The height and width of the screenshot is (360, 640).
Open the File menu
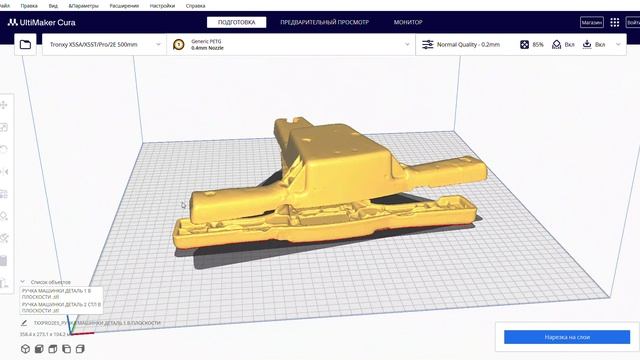point(5,6)
